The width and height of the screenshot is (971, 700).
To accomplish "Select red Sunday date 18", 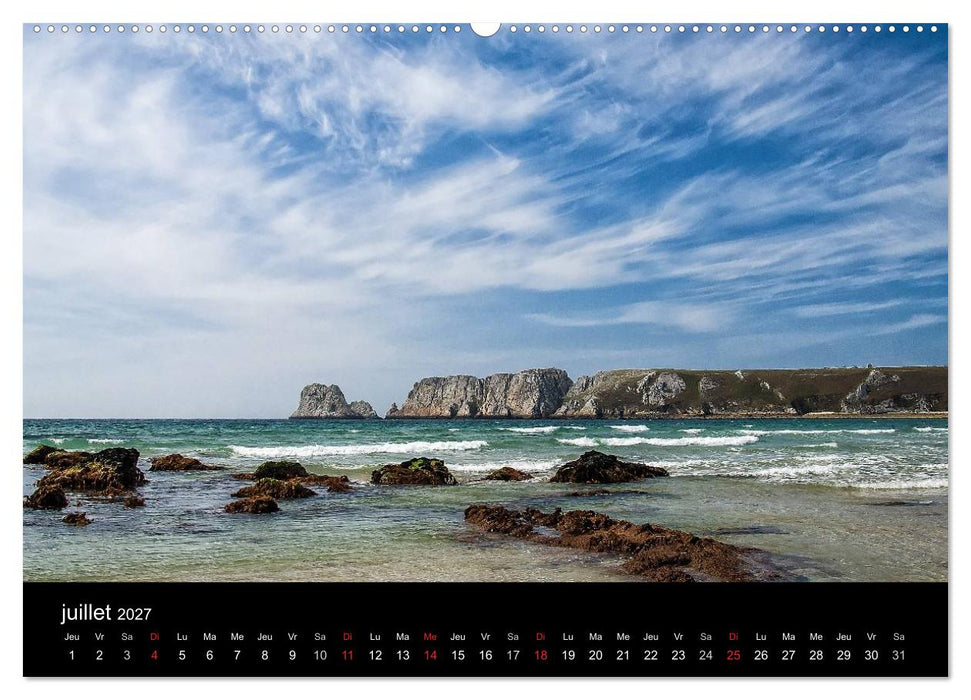I will coord(541,655).
